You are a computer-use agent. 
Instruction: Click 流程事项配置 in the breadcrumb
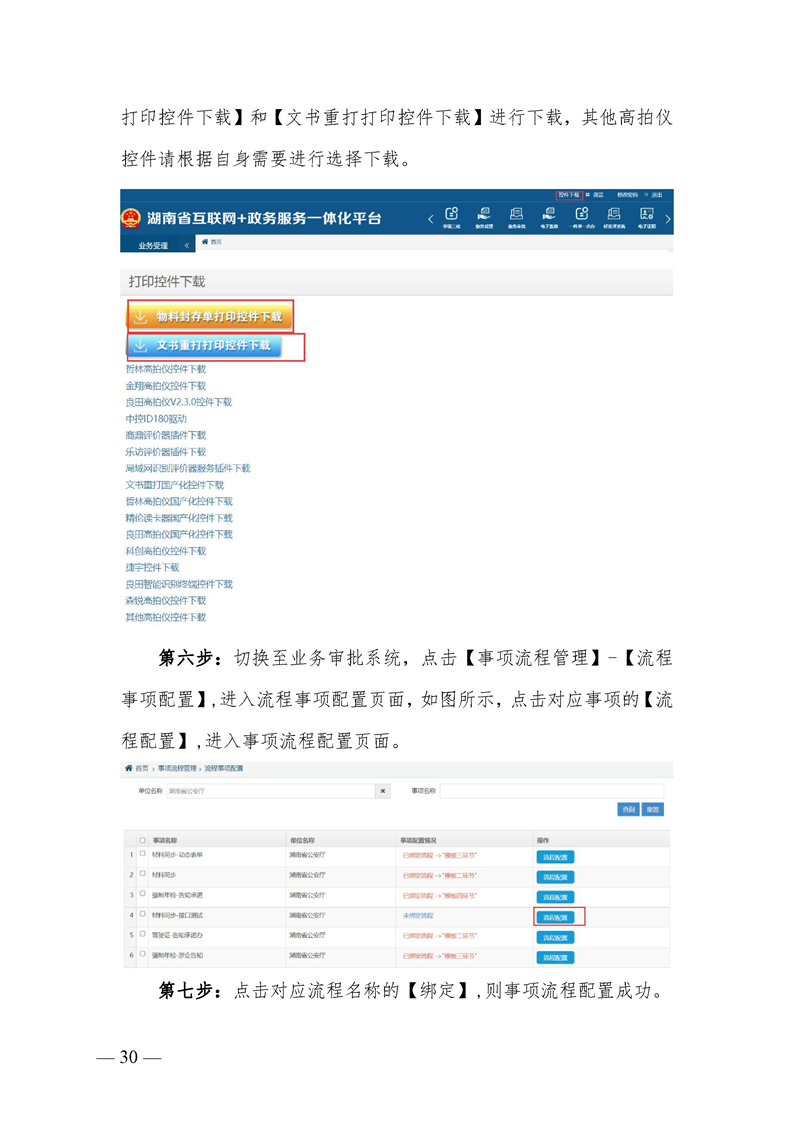223,768
